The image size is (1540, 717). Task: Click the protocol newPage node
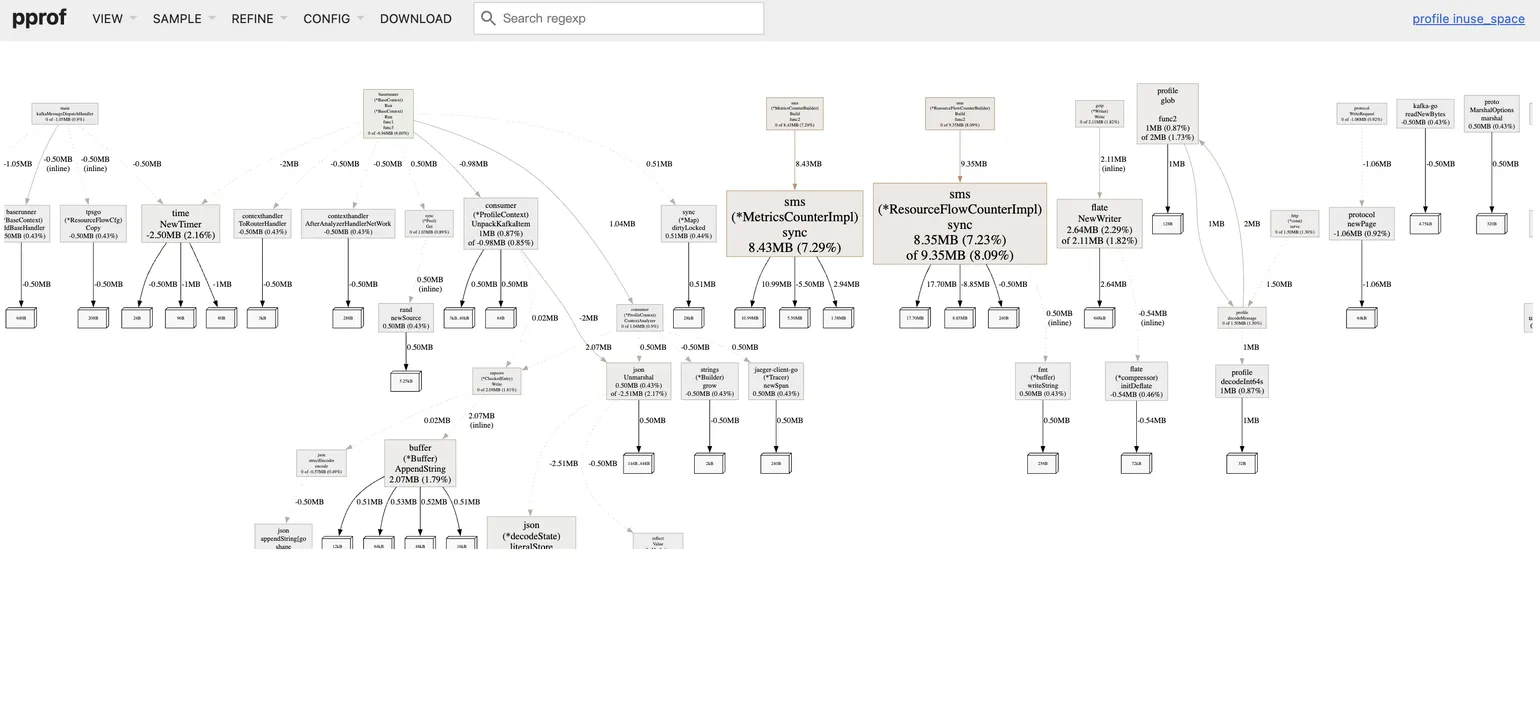(1361, 224)
